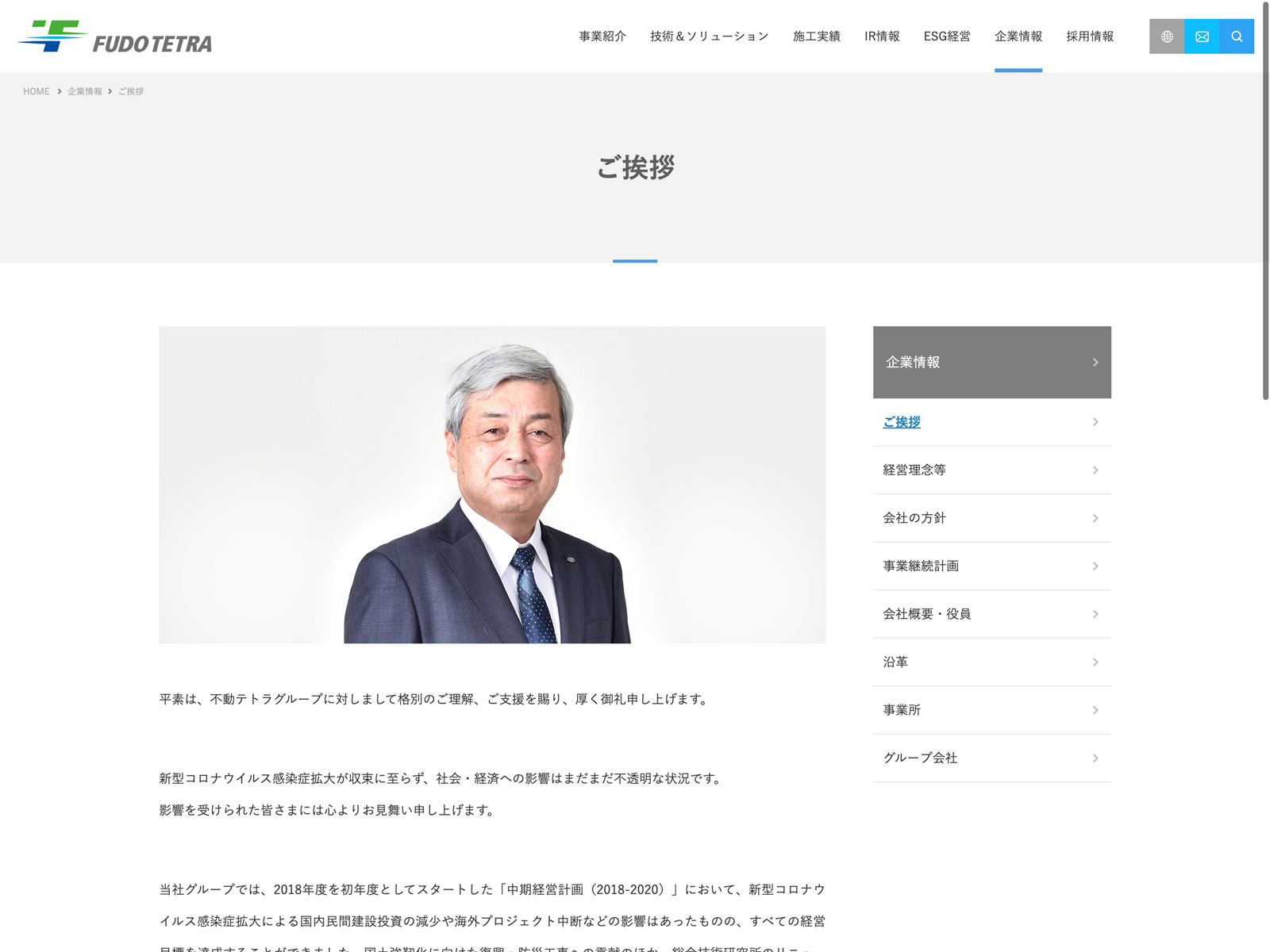Screen dimensions: 1270x952
Task: Click the FUDO TETRA logo
Action: pyautogui.click(x=115, y=37)
